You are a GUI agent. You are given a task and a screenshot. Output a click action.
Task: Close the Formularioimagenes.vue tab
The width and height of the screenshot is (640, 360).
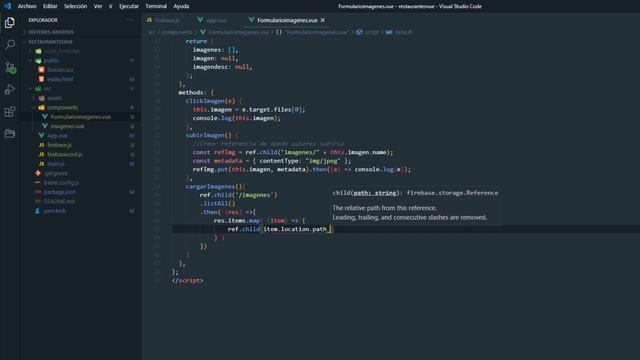click(x=323, y=20)
